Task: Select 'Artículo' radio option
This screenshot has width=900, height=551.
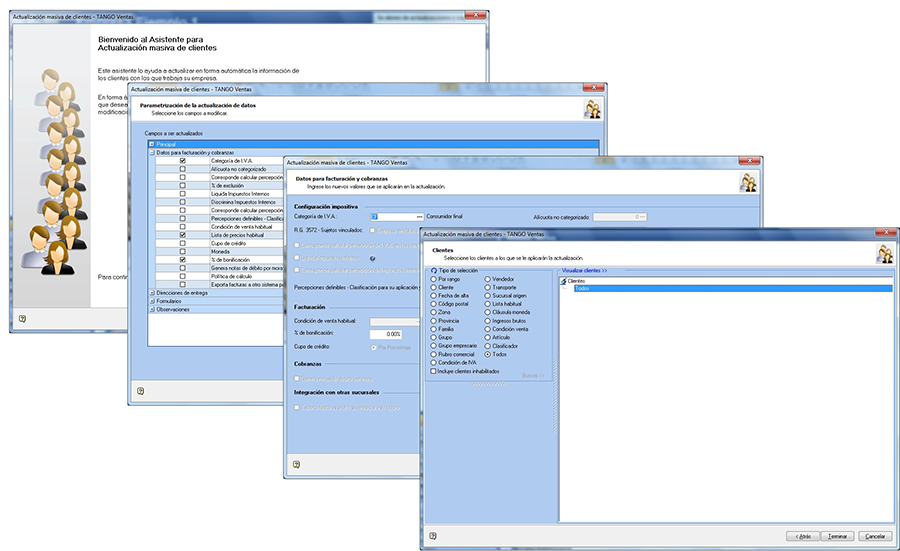Action: [x=487, y=337]
